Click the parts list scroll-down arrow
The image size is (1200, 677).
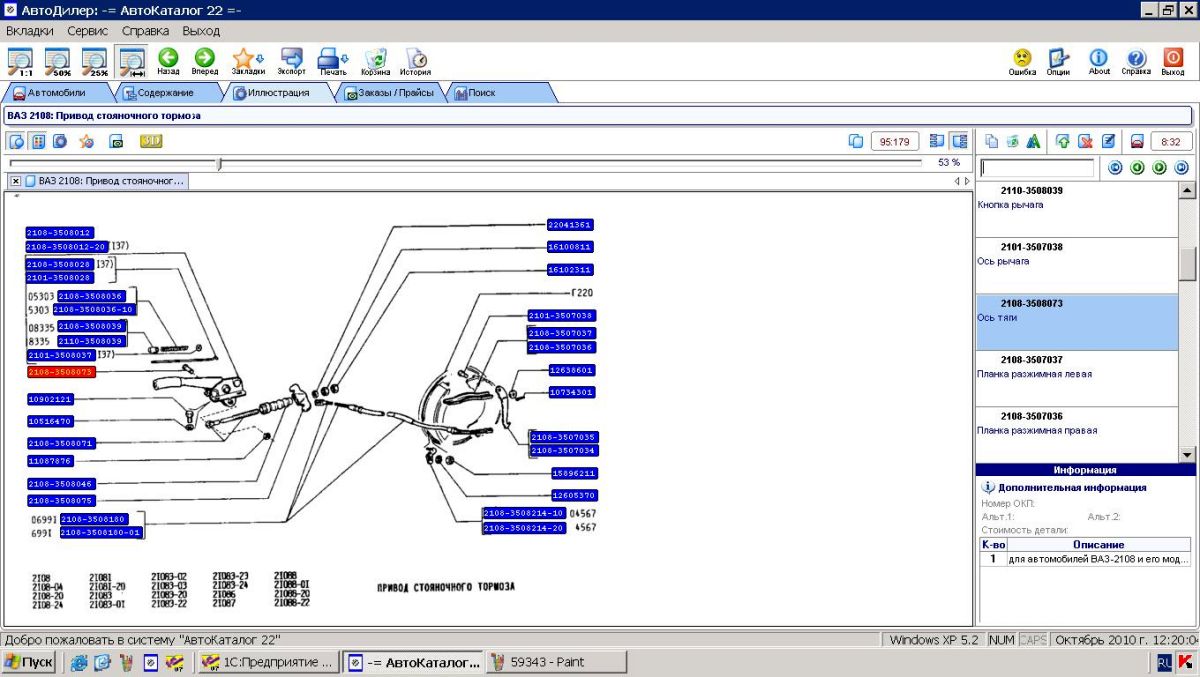[1187, 454]
